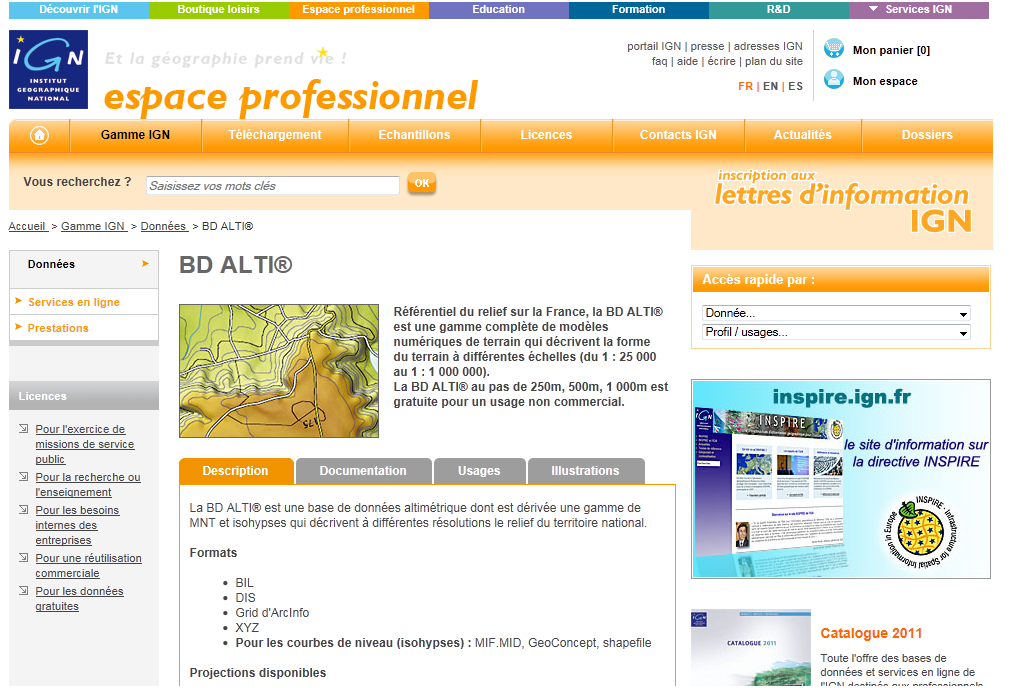Open the Actualités menu
1020x688 pixels.
tap(803, 135)
